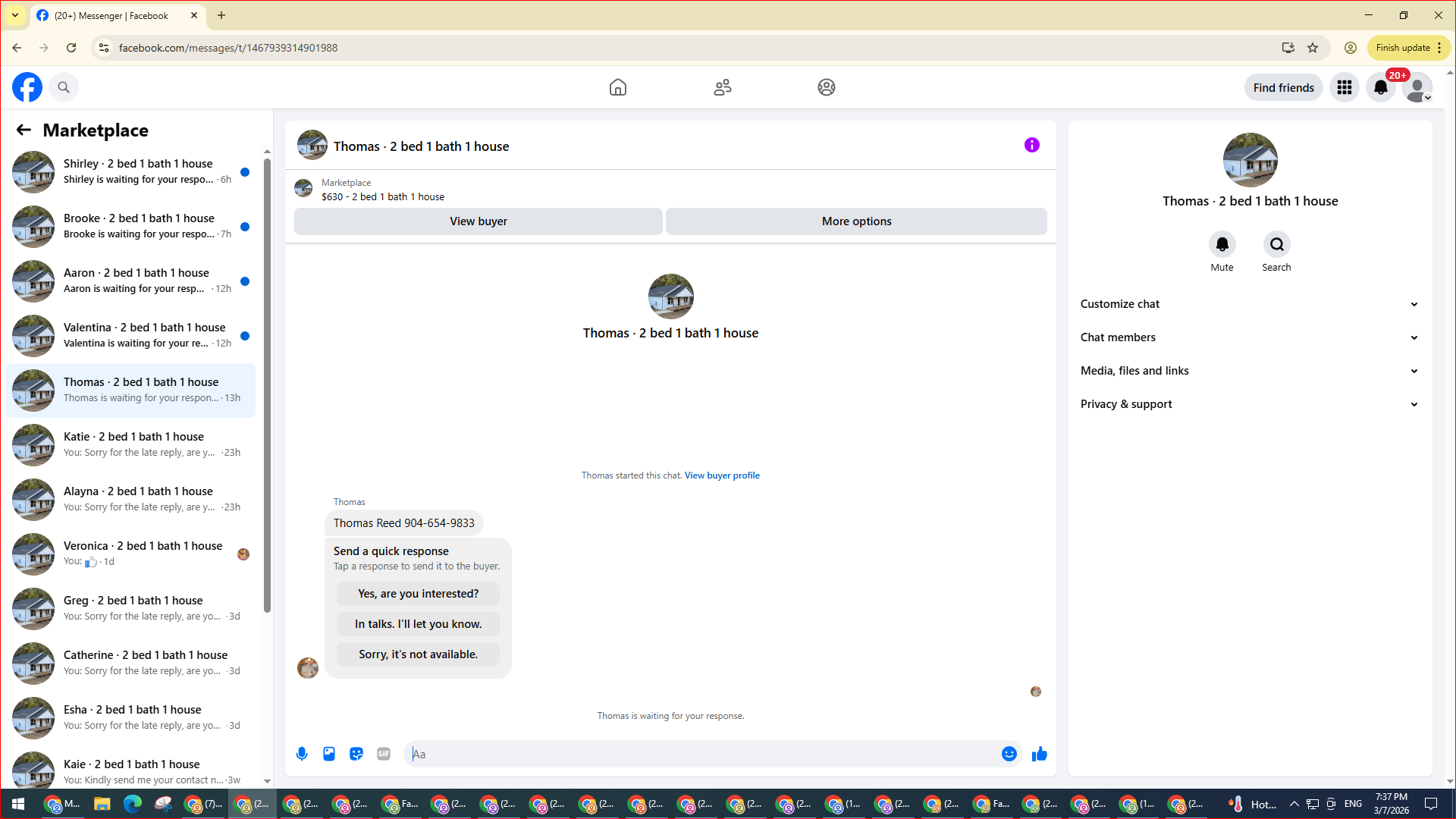This screenshot has width=1456, height=819.
Task: Open Shirley's 2 bed 1 bath chat
Action: click(131, 172)
